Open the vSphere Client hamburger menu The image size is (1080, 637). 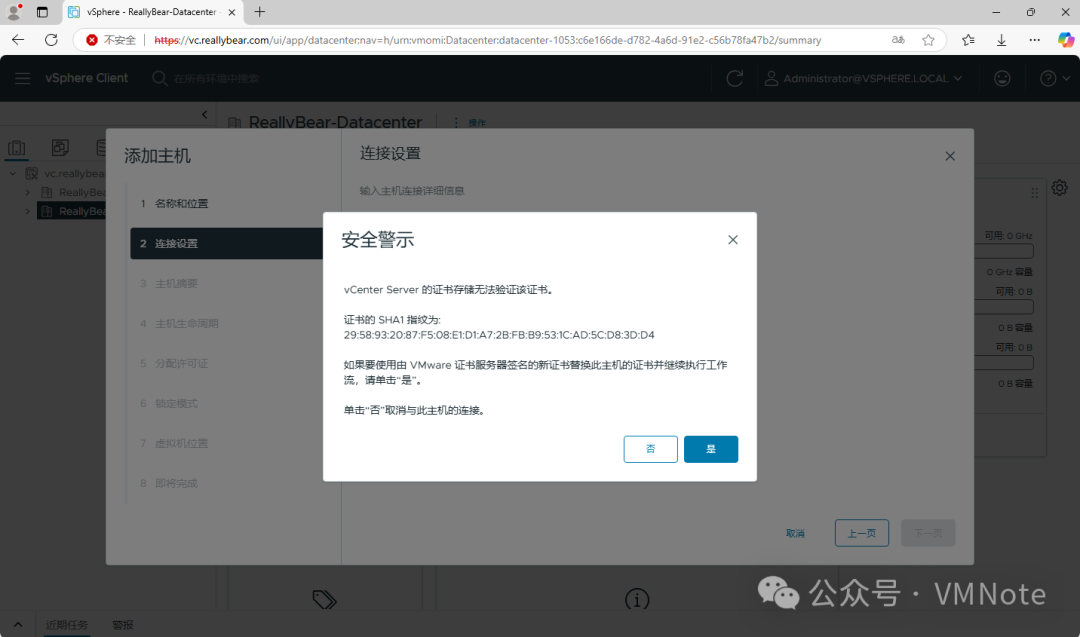pos(23,79)
